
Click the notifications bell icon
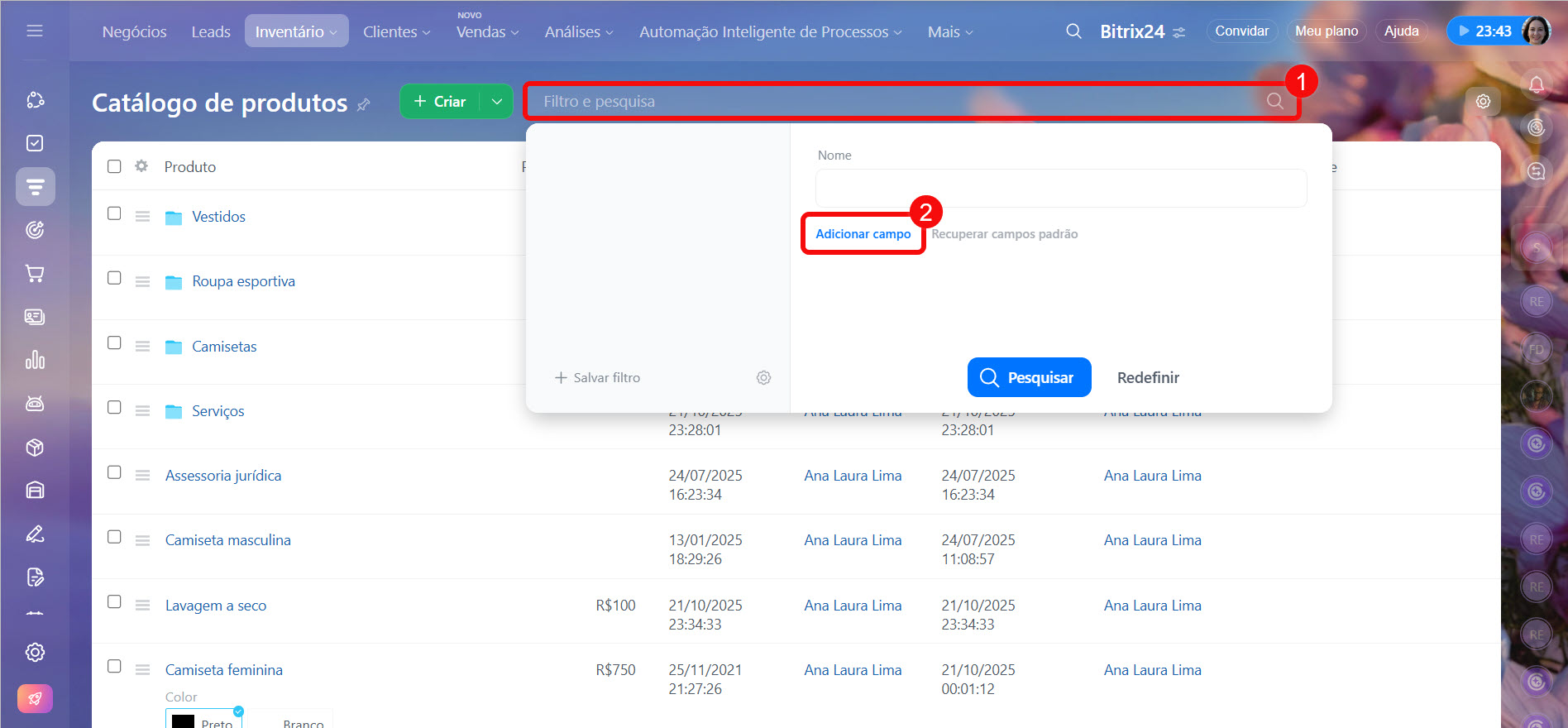coord(1536,84)
